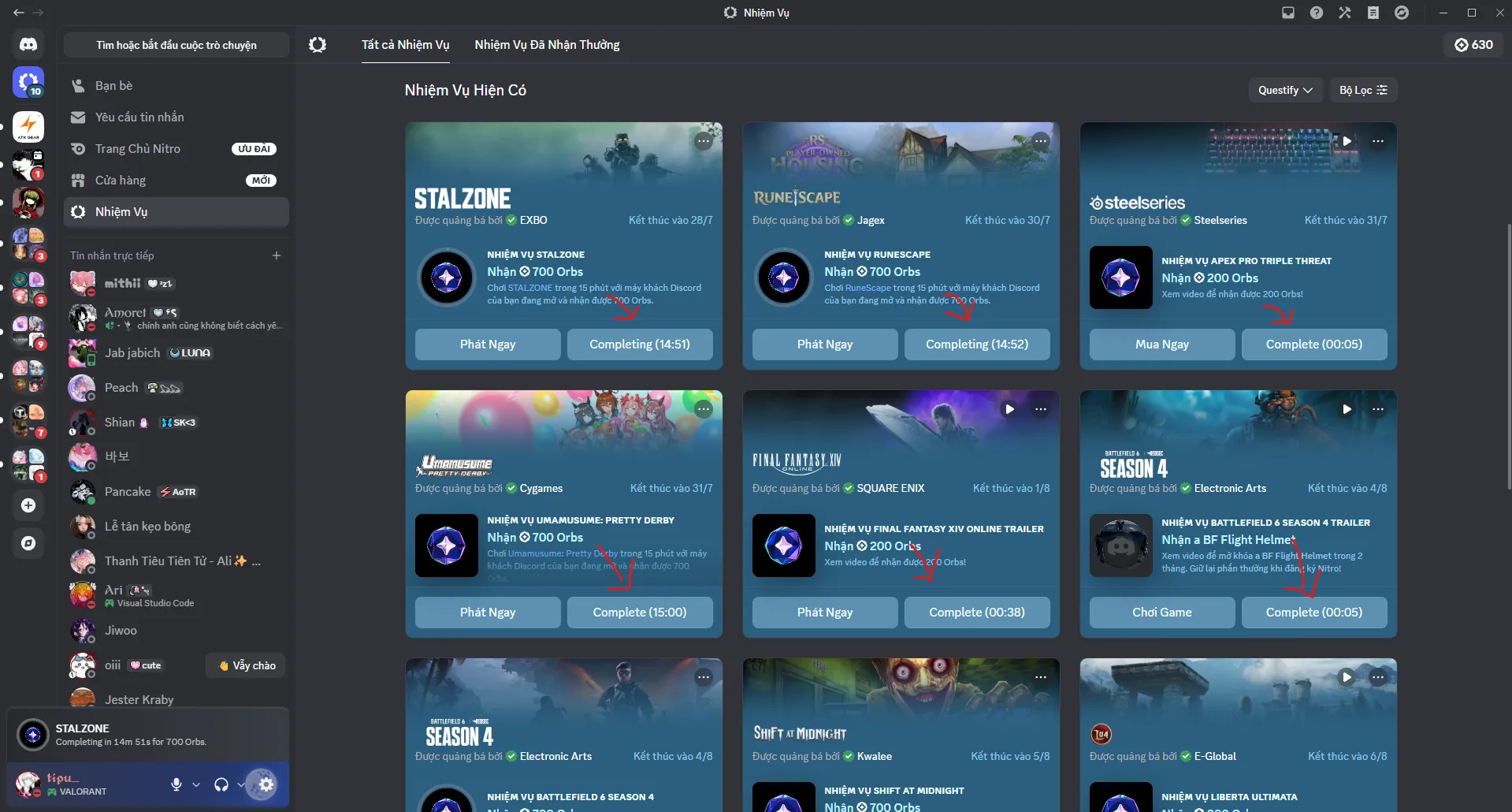This screenshot has width=1512, height=812.
Task: Toggle microphone mute in user panel
Action: (x=176, y=784)
